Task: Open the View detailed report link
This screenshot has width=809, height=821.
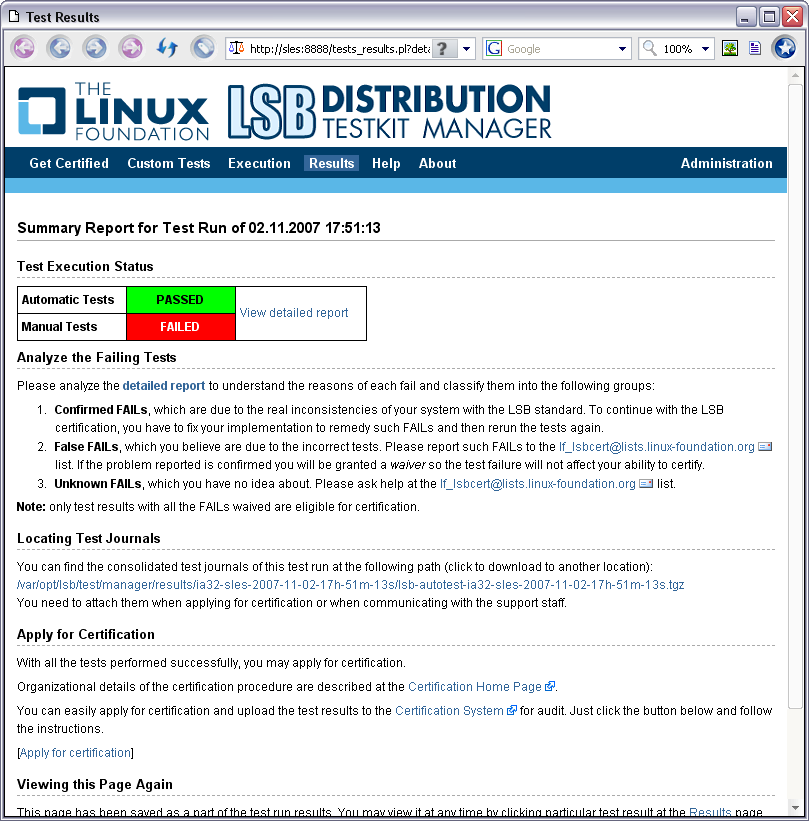Action: click(x=294, y=313)
